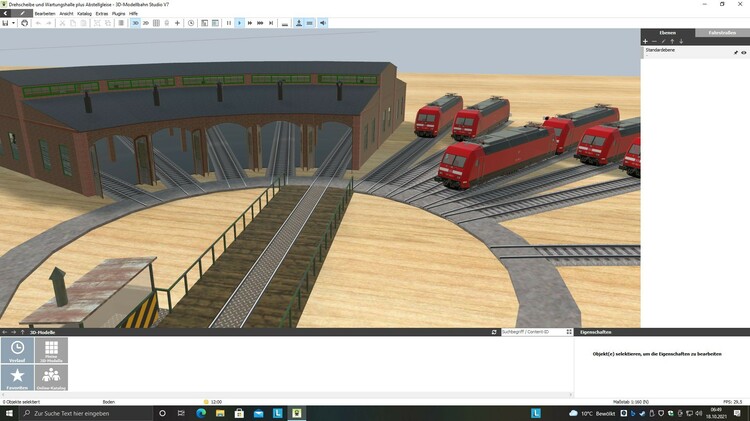Screen dimensions: 750x421
Task: Open Microsoft Store from taskbar
Action: tap(239, 413)
